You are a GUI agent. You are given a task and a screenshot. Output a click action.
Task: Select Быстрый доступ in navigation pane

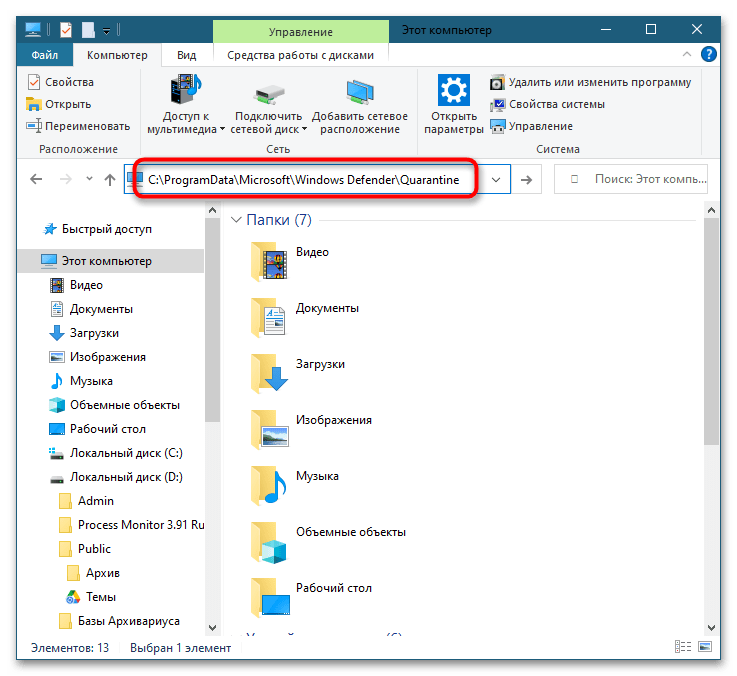tap(97, 229)
